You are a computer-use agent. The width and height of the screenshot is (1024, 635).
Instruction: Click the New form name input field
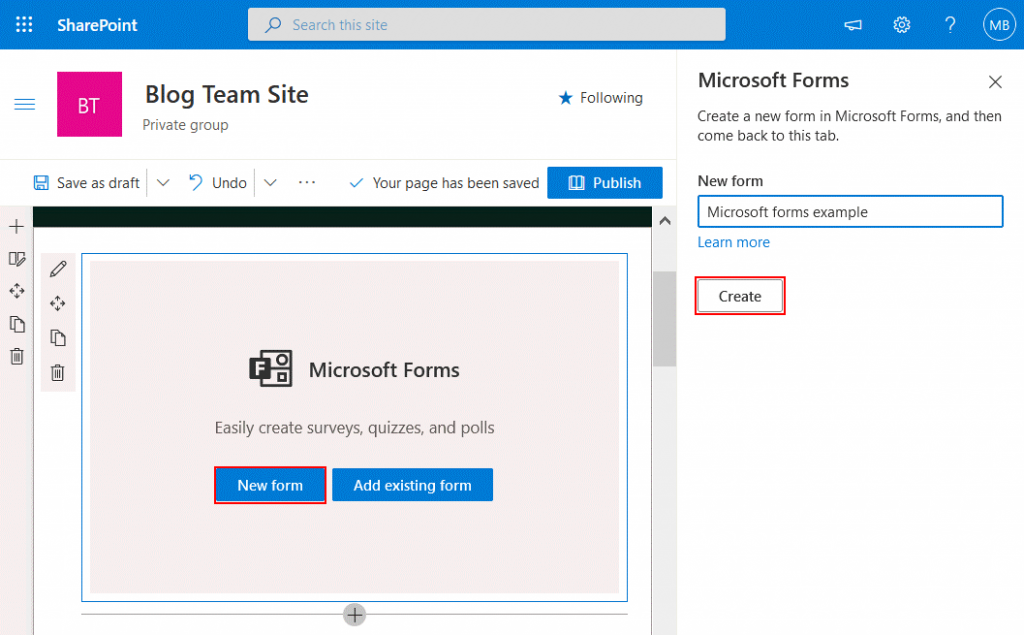pos(849,211)
